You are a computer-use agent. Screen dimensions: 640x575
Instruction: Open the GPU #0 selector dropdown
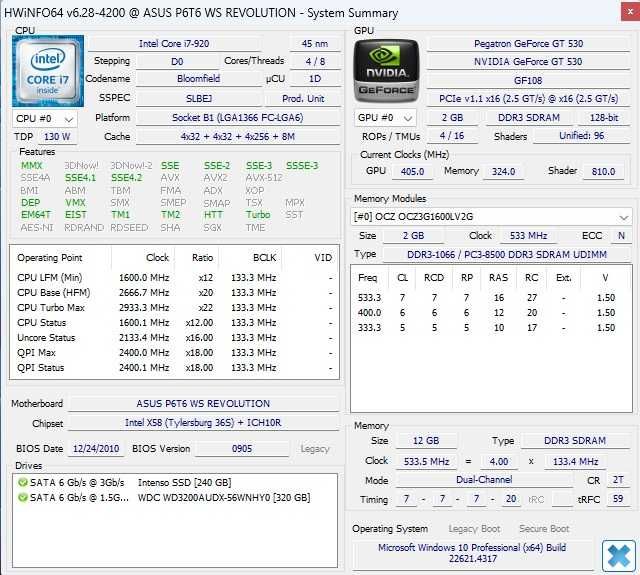[x=385, y=118]
